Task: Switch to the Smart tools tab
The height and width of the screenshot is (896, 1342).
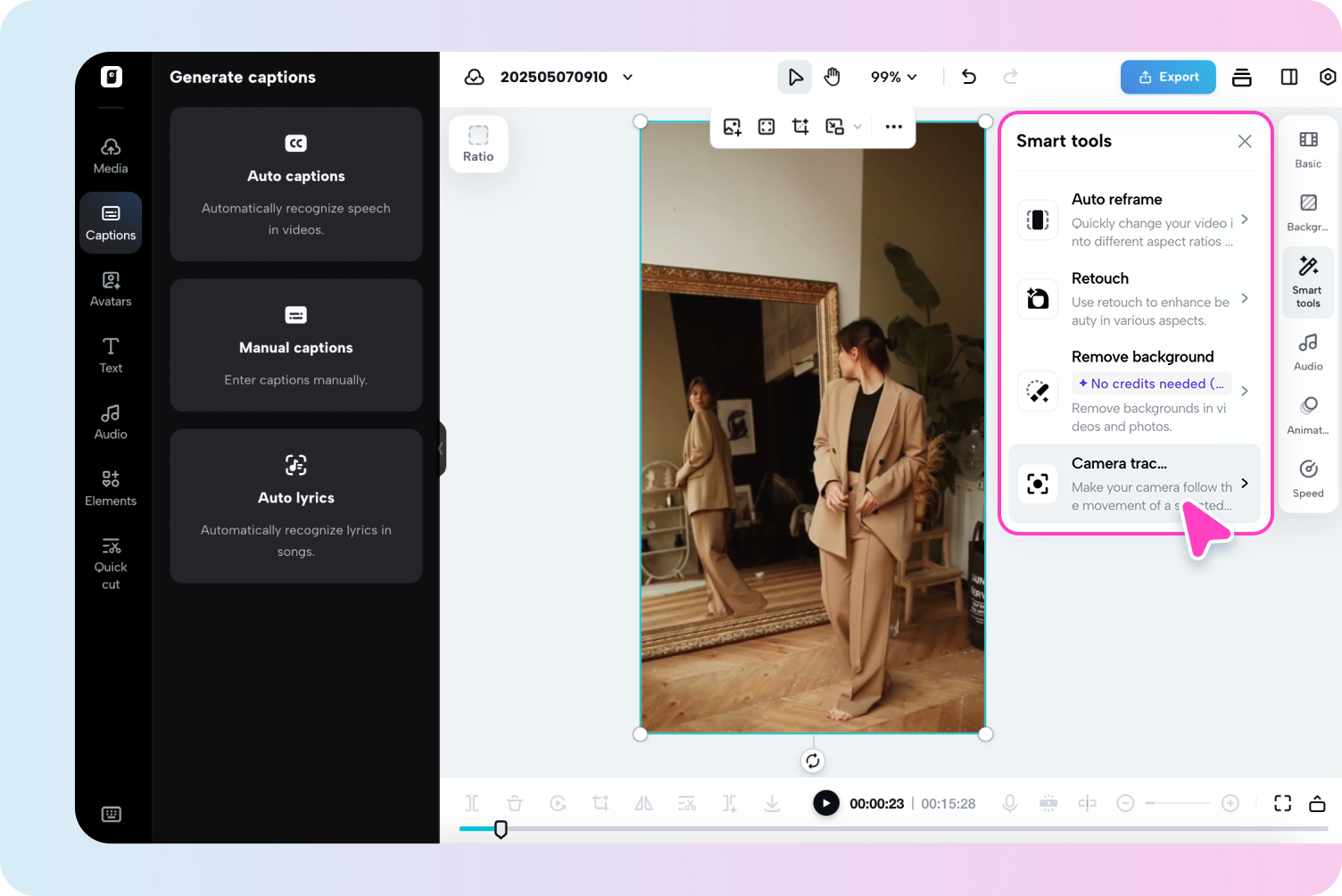Action: coord(1308,282)
